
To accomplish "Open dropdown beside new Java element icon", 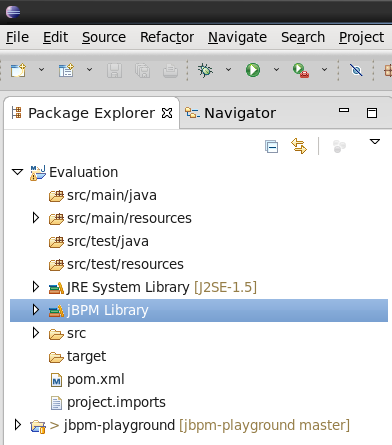I will pyautogui.click(x=89, y=70).
